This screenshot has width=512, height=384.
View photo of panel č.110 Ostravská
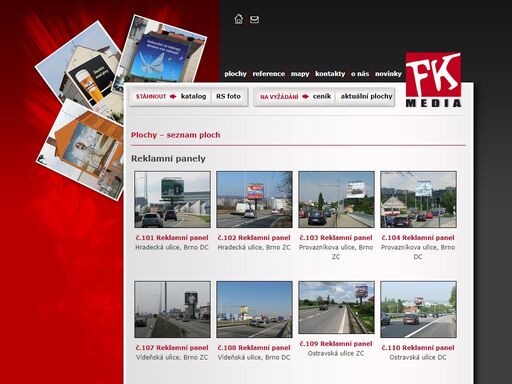coord(418,309)
